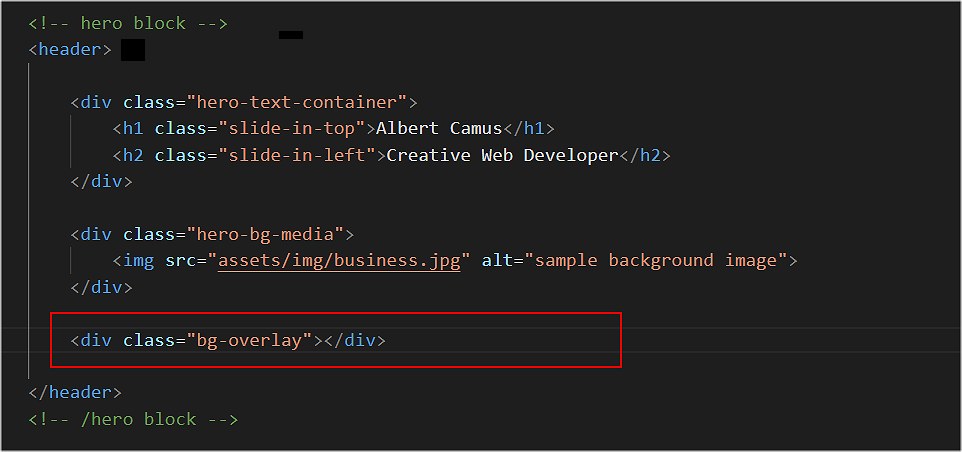Click the Creative Web Developer text

[502, 155]
